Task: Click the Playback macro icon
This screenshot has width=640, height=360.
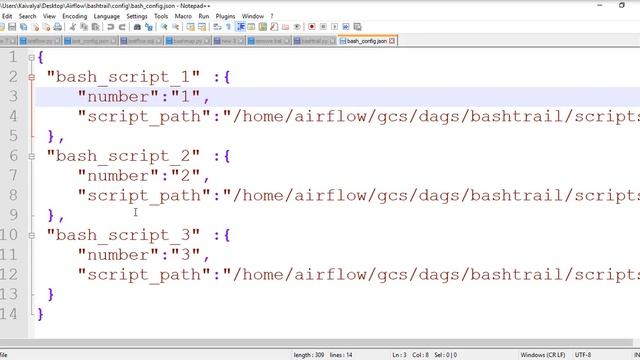Action: click(x=335, y=27)
